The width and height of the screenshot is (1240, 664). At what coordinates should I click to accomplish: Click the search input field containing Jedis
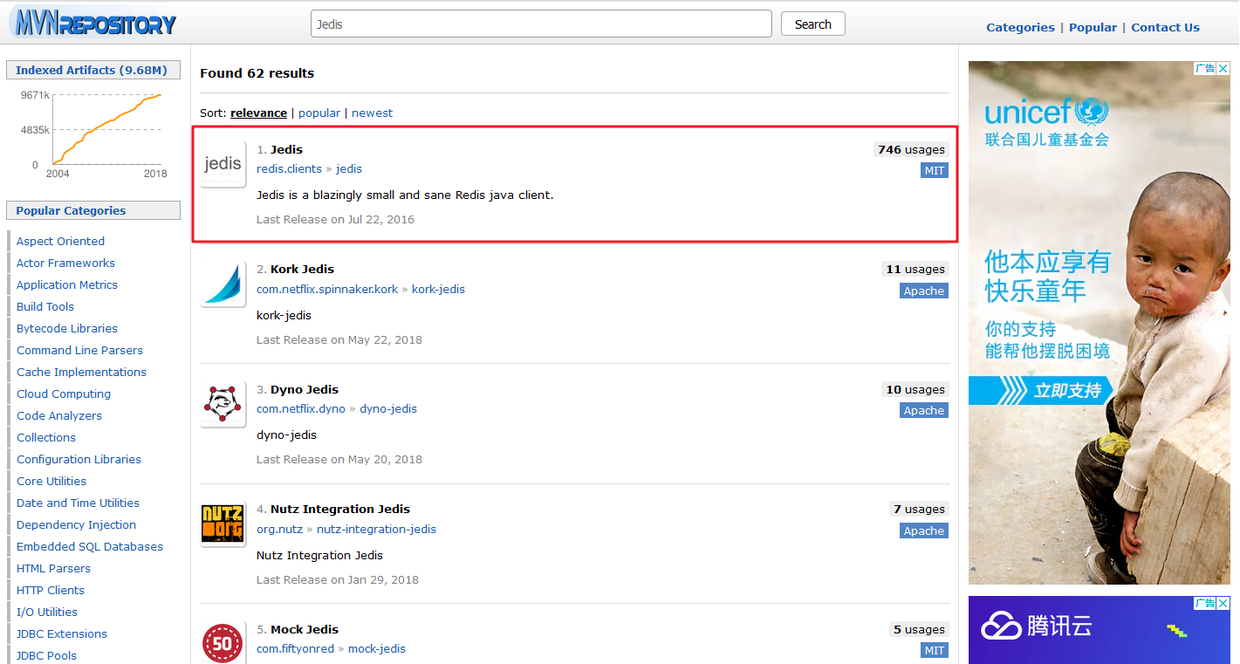[541, 24]
